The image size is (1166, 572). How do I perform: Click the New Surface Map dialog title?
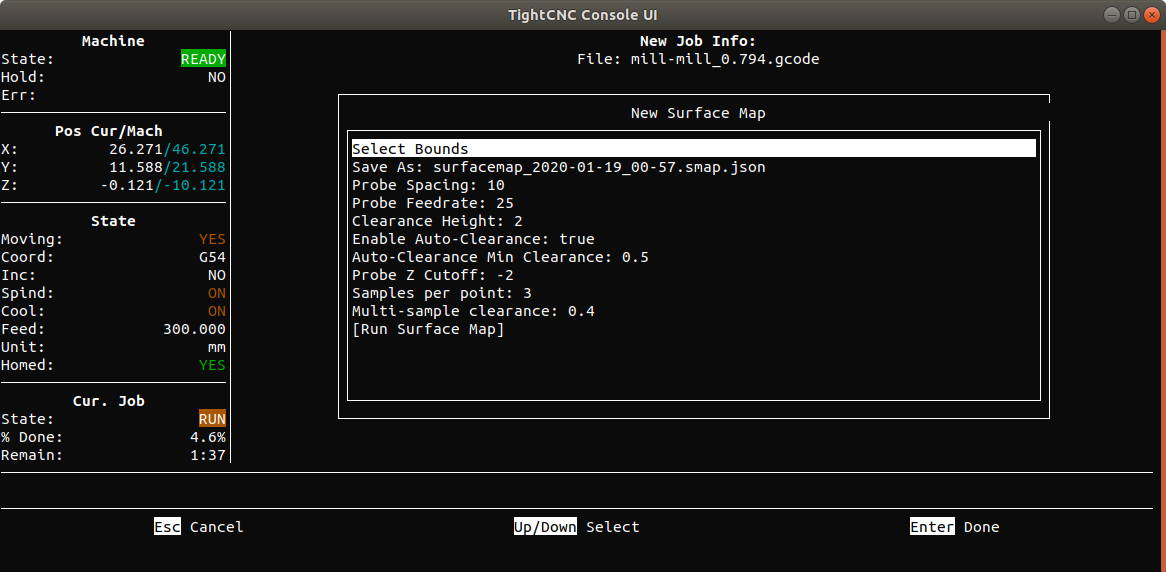point(698,113)
